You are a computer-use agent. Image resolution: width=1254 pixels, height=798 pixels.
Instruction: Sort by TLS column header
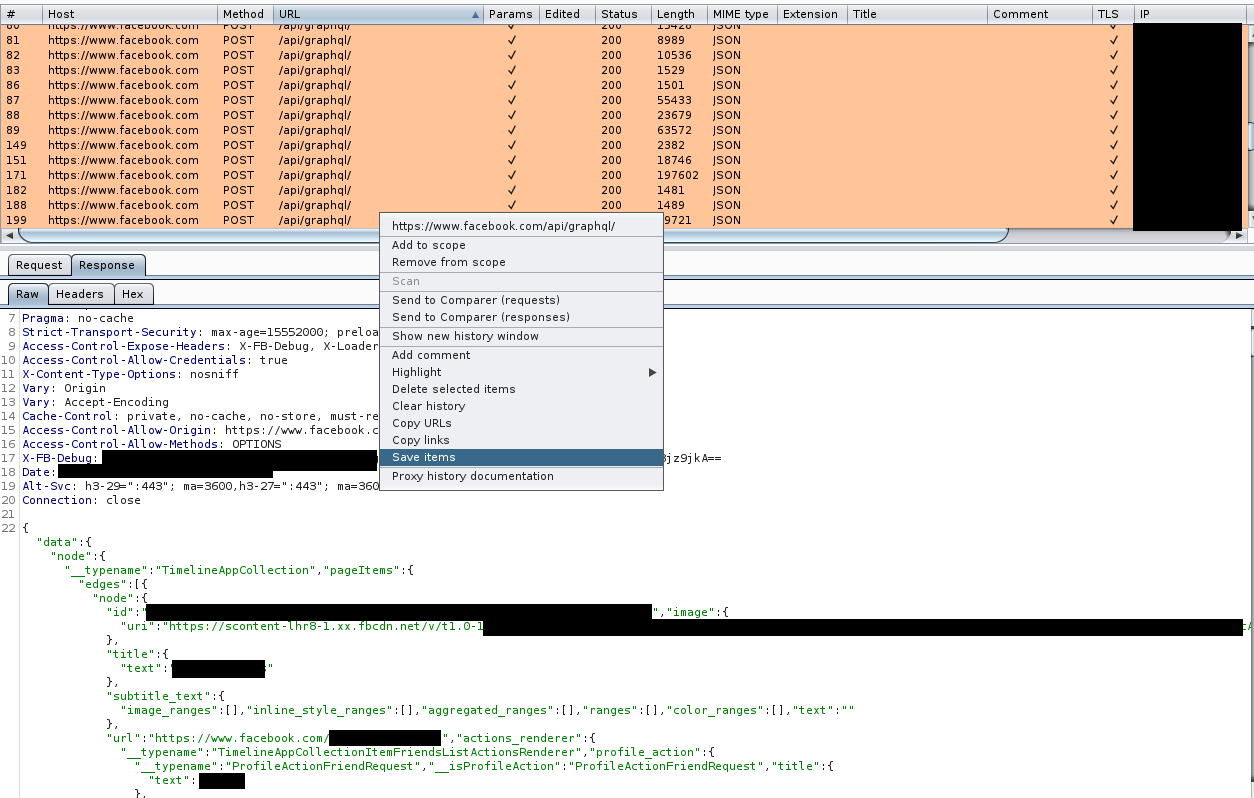point(1113,14)
